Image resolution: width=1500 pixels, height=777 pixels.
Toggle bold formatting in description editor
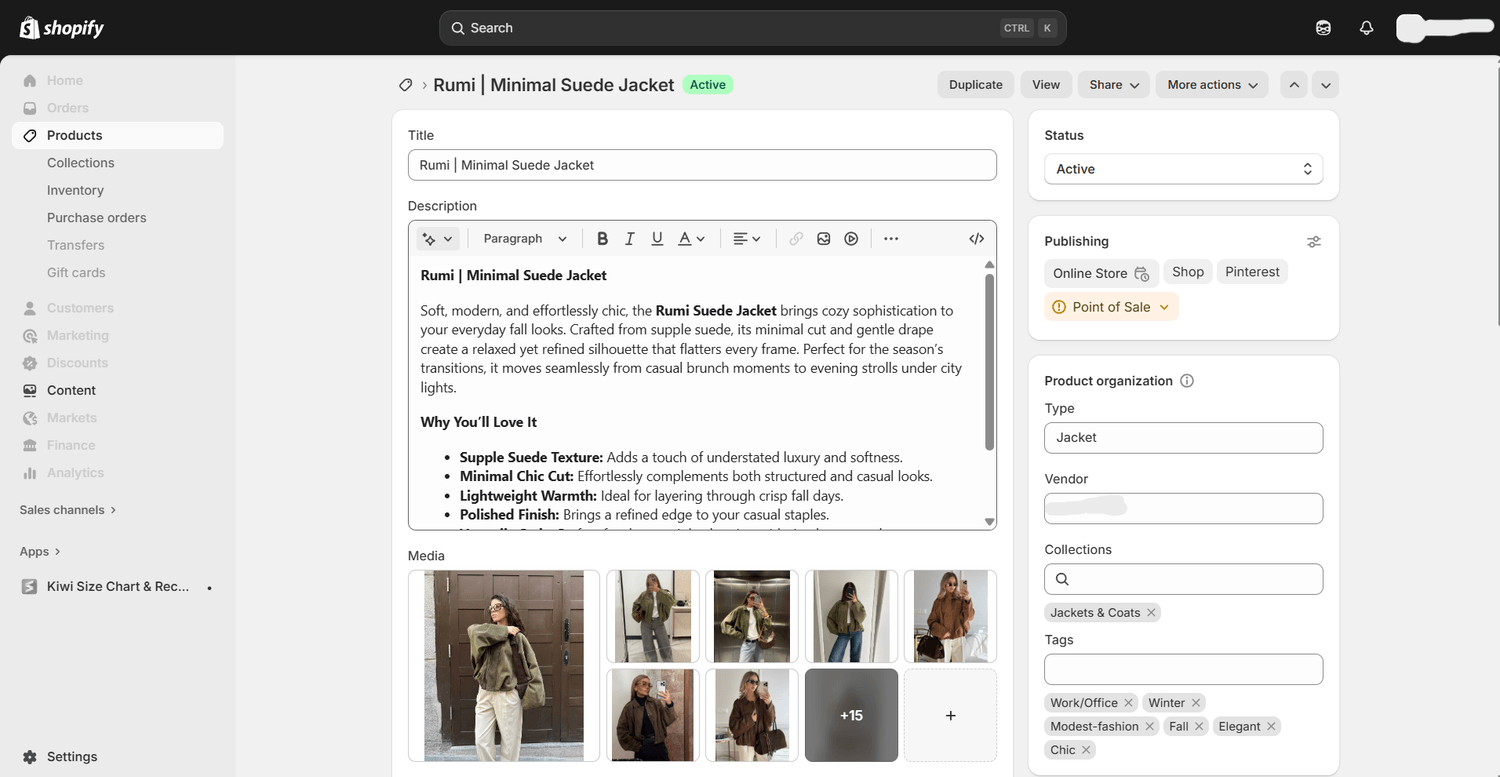pos(602,239)
